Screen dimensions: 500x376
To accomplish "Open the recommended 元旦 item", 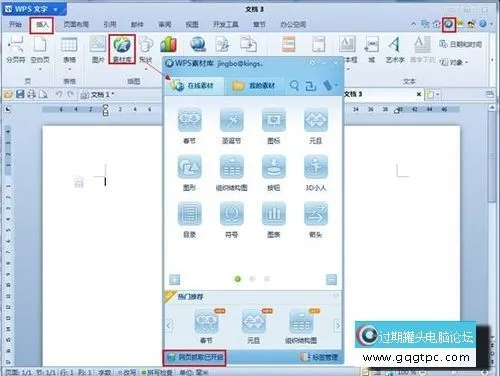I will pos(253,326).
